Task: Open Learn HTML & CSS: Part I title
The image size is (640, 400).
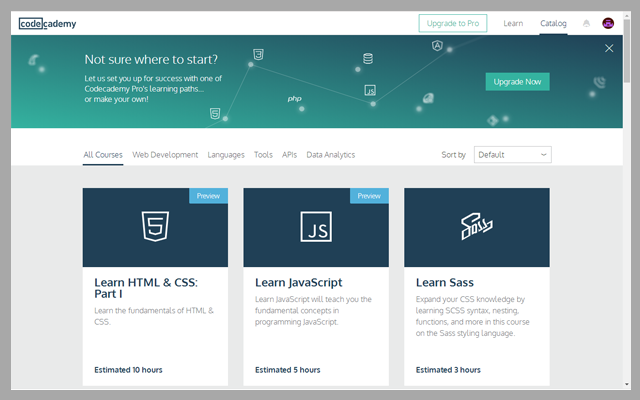Action: (x=146, y=288)
